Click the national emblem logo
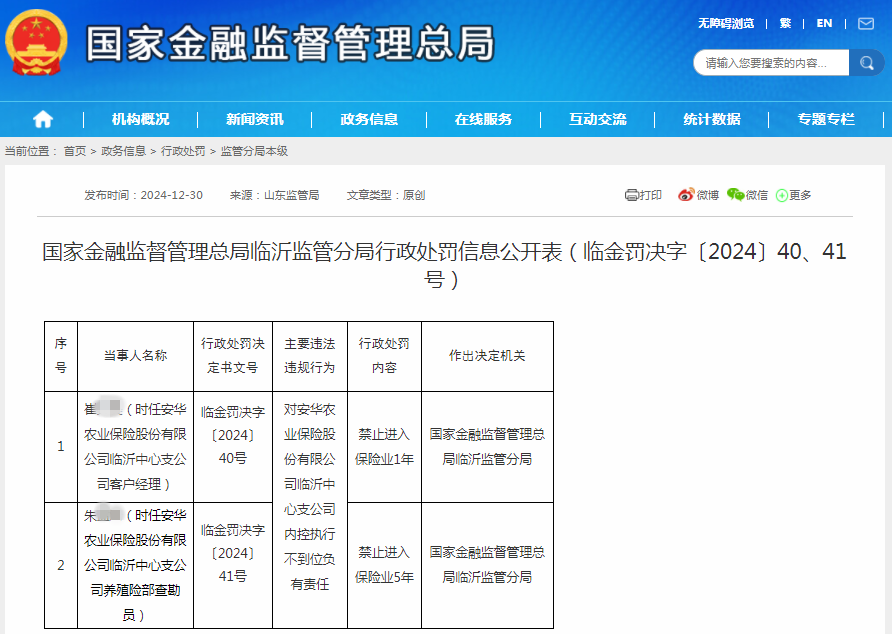Viewport: 892px width, 634px height. 36,42
